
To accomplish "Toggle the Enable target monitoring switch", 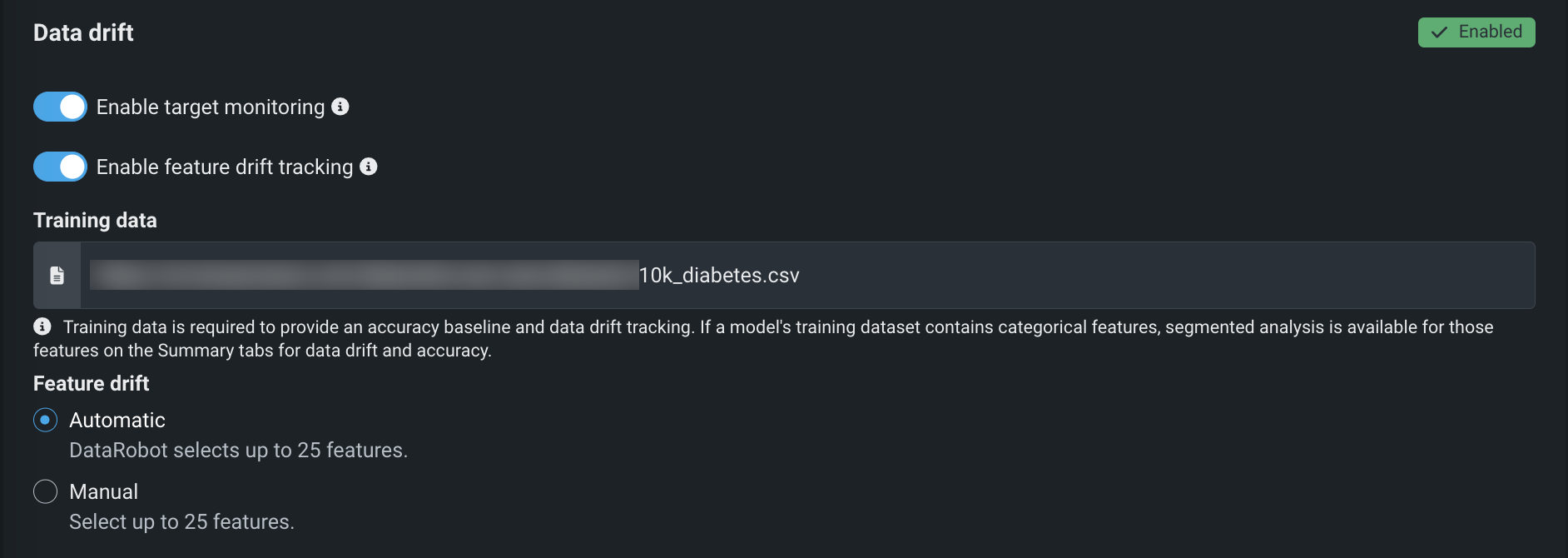I will pyautogui.click(x=60, y=107).
